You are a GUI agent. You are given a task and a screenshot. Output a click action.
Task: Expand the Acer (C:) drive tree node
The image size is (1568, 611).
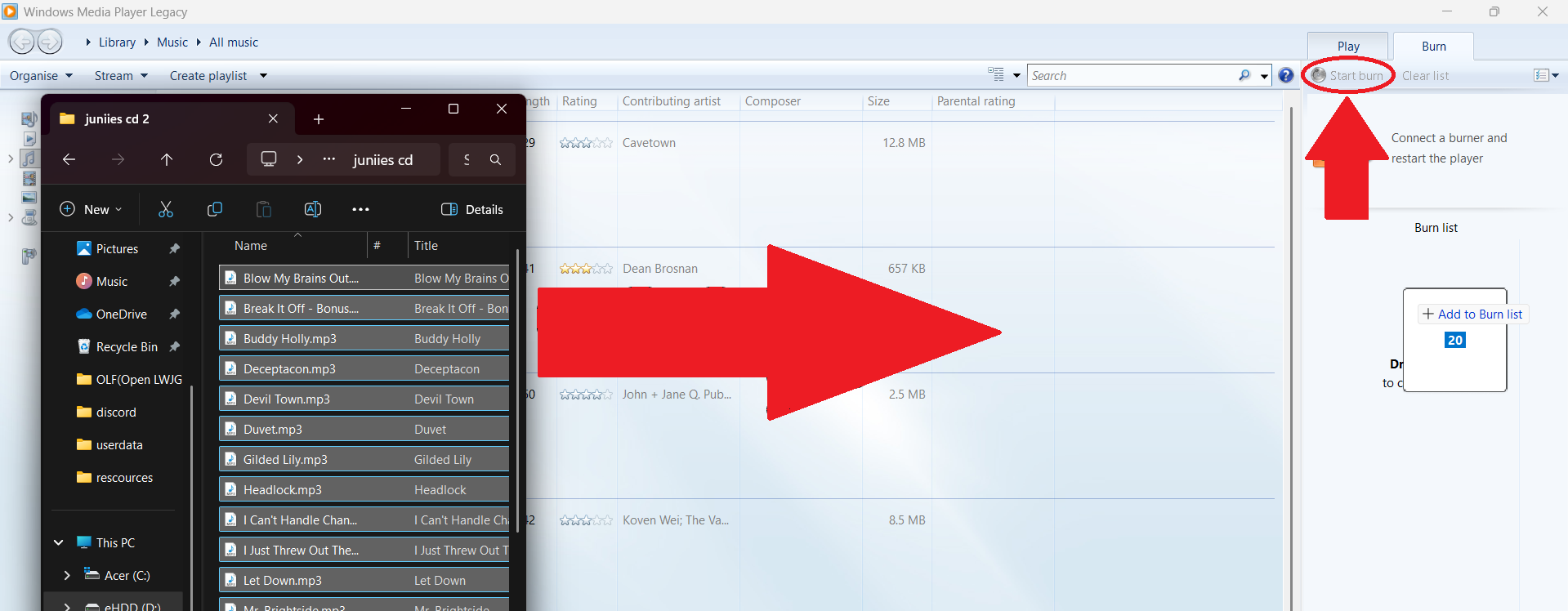point(67,575)
